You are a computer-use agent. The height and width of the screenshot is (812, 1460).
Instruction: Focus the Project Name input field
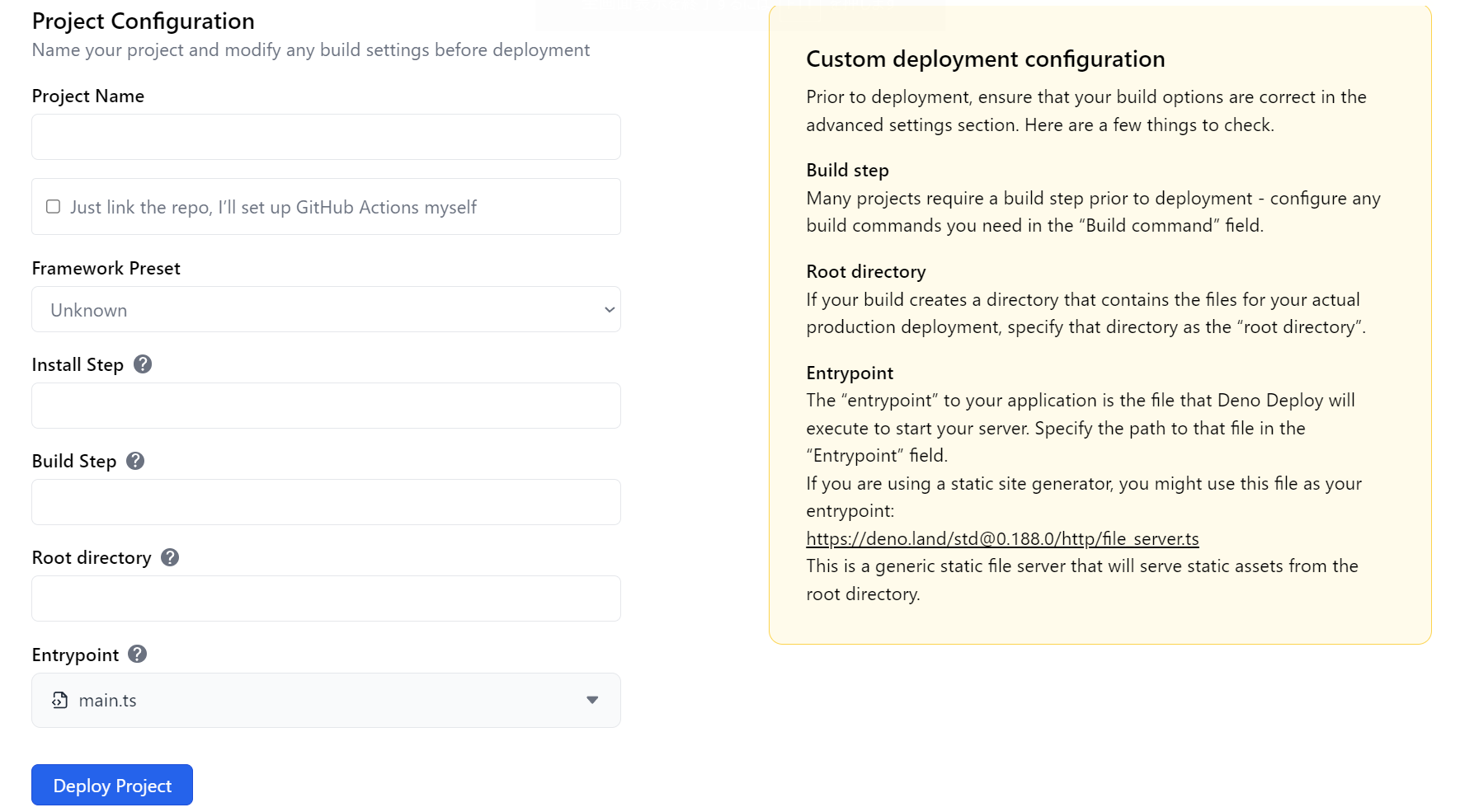click(x=326, y=137)
